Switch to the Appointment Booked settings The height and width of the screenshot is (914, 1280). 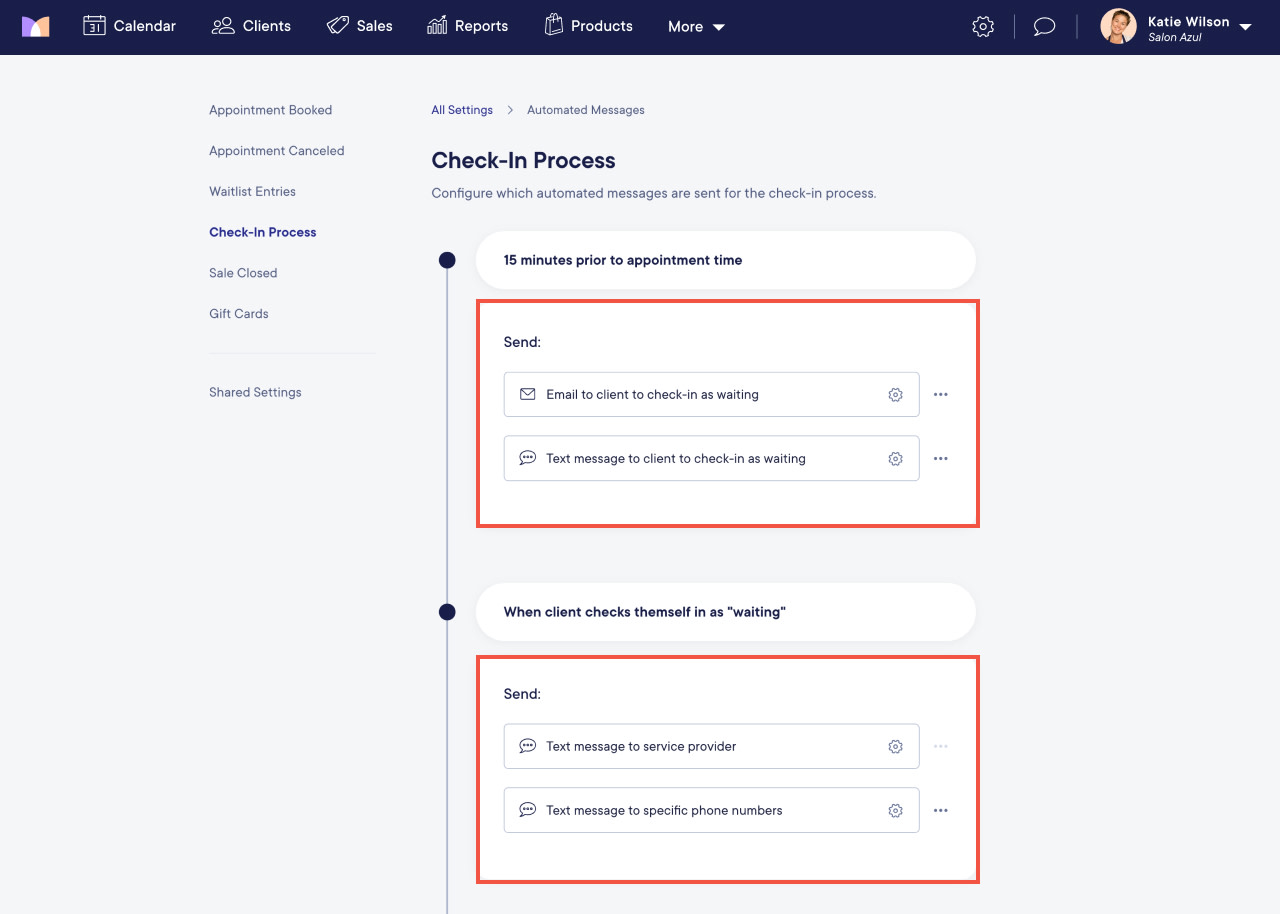[270, 110]
